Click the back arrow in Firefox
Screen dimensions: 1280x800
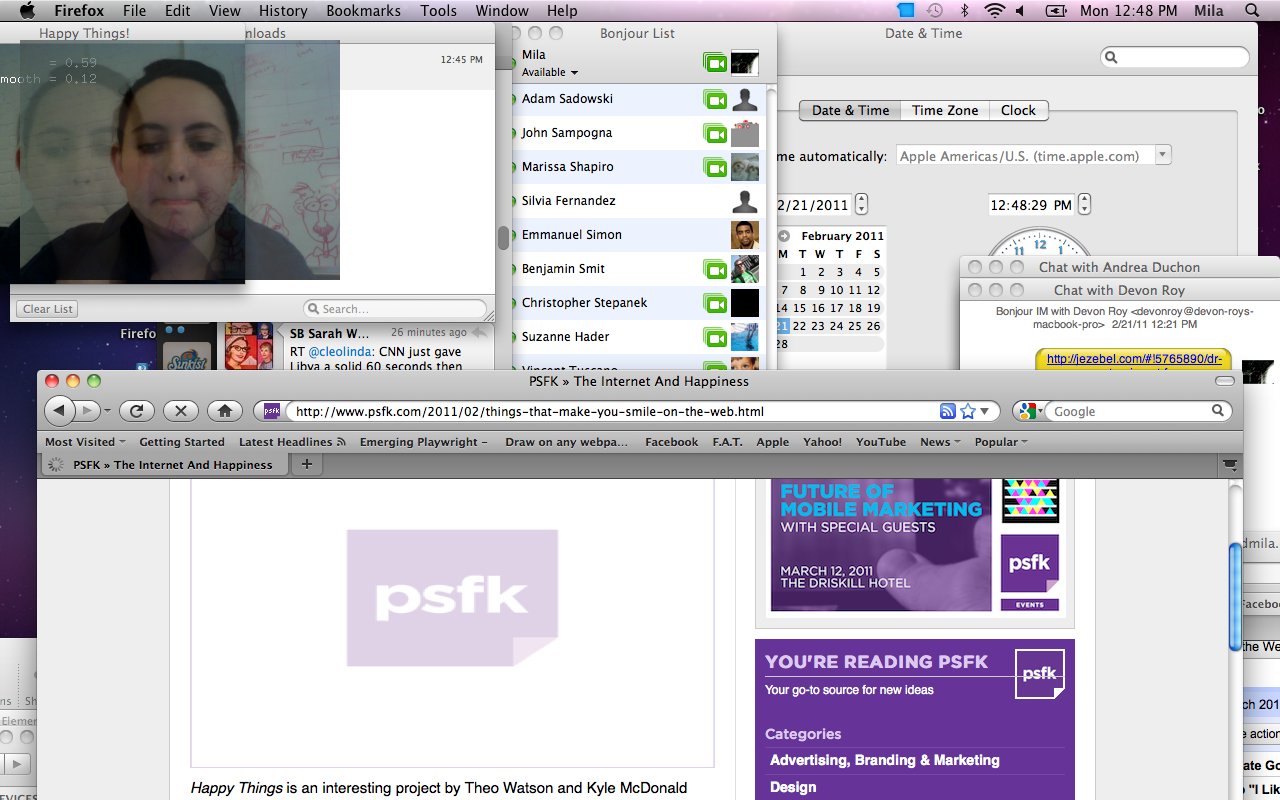[x=59, y=411]
